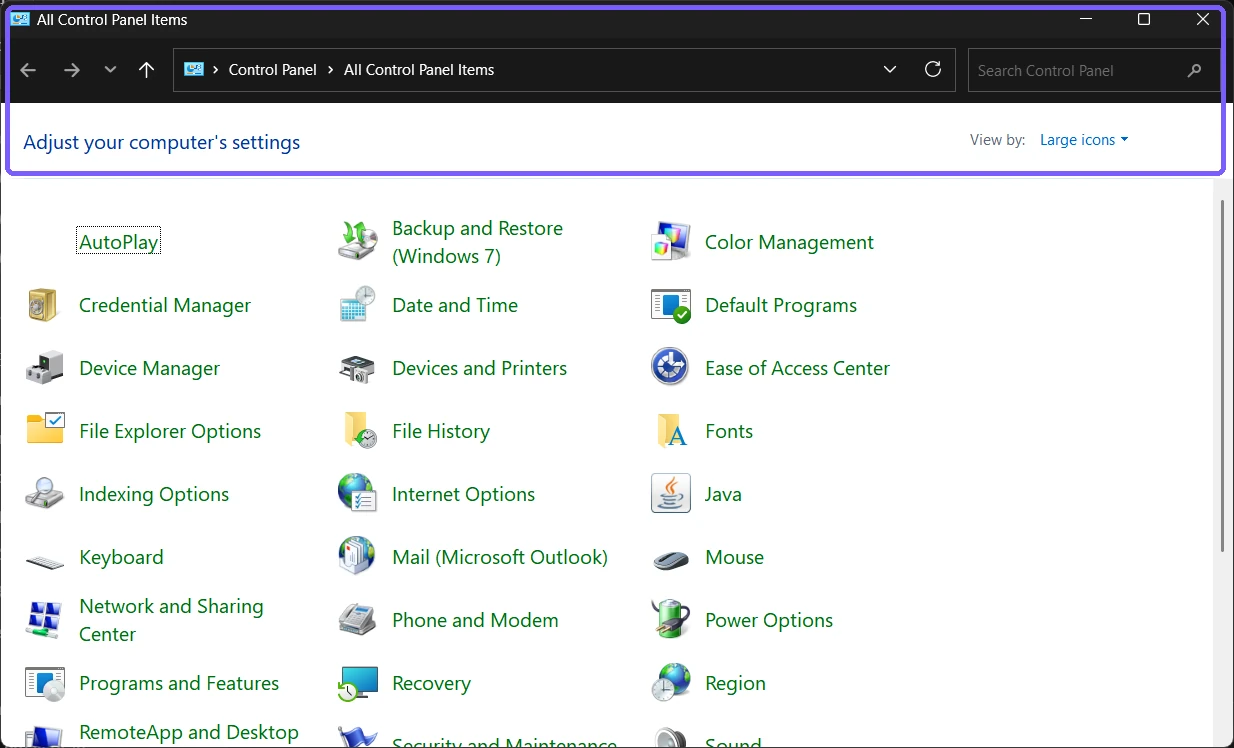Viewport: 1234px width, 748px height.
Task: Click the Control Panel title bar icon
Action: pos(20,19)
